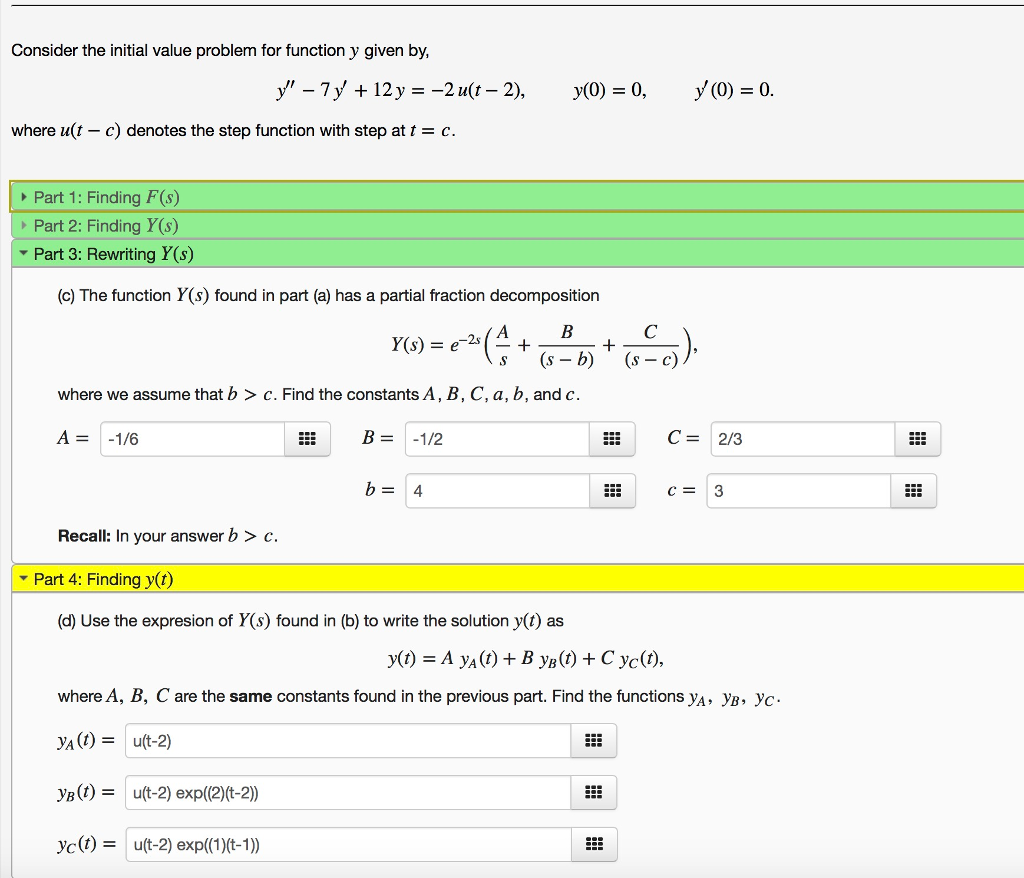Viewport: 1024px width, 878px height.
Task: Click inside the b = 4 field
Action: click(x=495, y=490)
